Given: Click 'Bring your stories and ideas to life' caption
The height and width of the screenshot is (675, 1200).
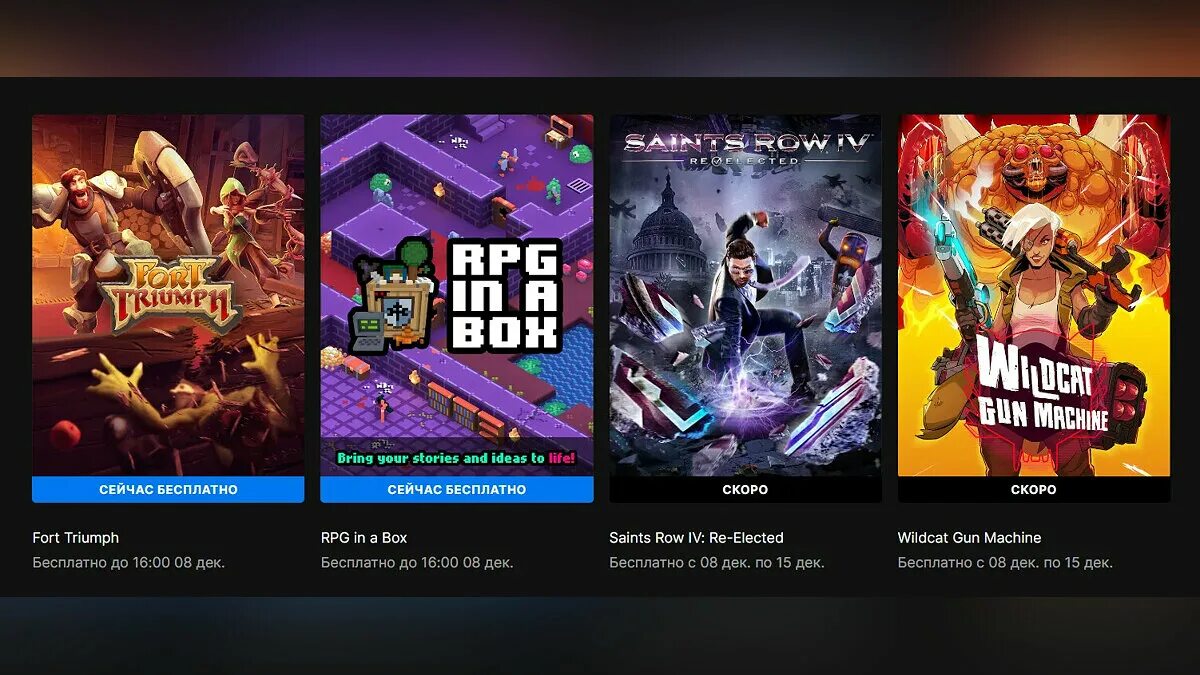Looking at the screenshot, I should tap(457, 458).
